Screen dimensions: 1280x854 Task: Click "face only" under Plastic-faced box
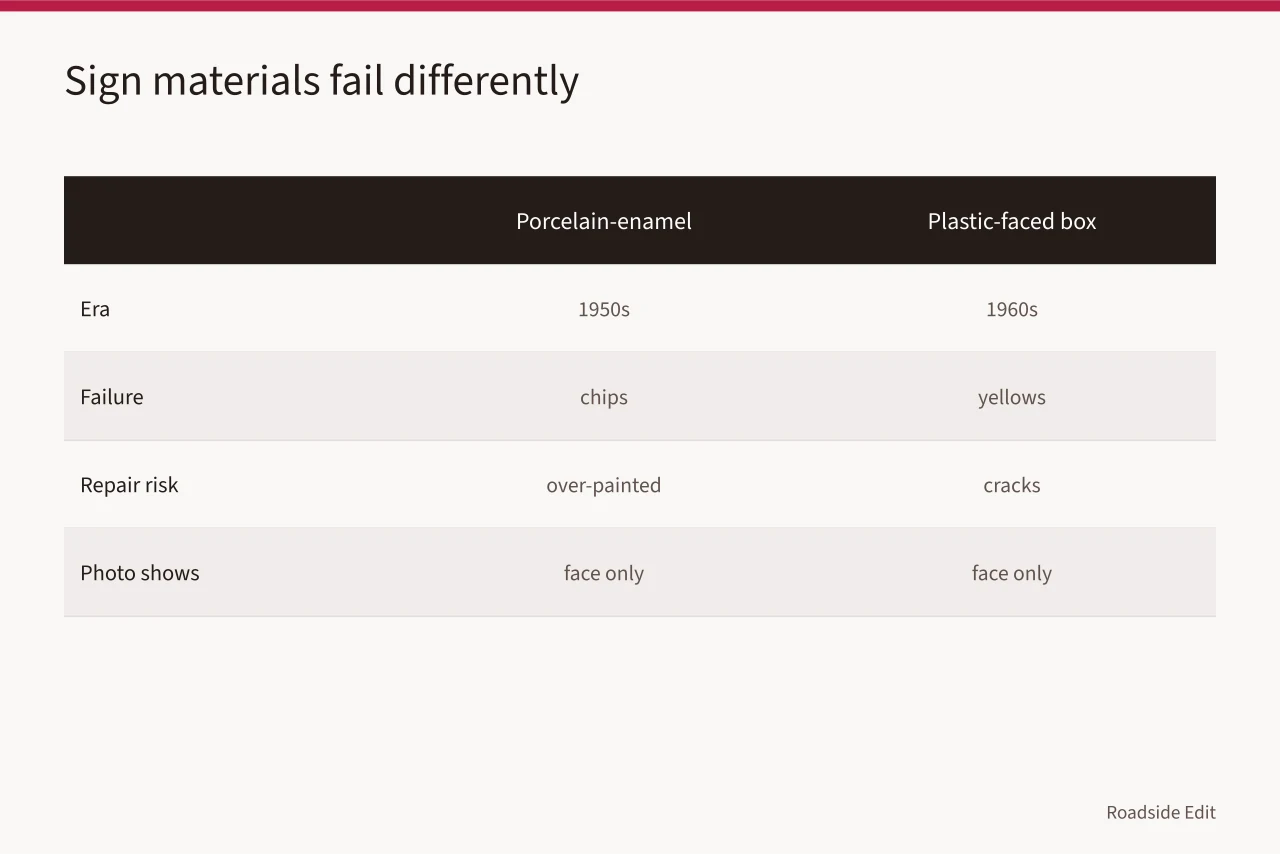[x=1012, y=573]
